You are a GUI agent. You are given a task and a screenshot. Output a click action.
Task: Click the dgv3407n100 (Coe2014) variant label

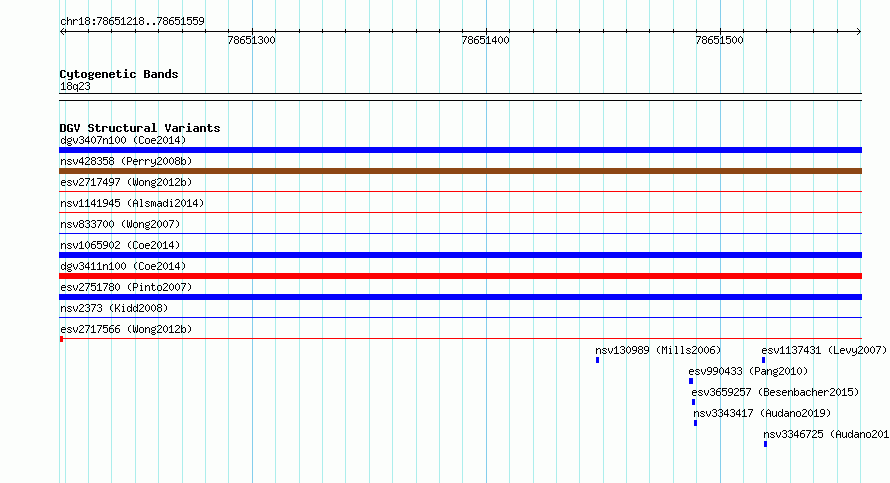tap(123, 140)
